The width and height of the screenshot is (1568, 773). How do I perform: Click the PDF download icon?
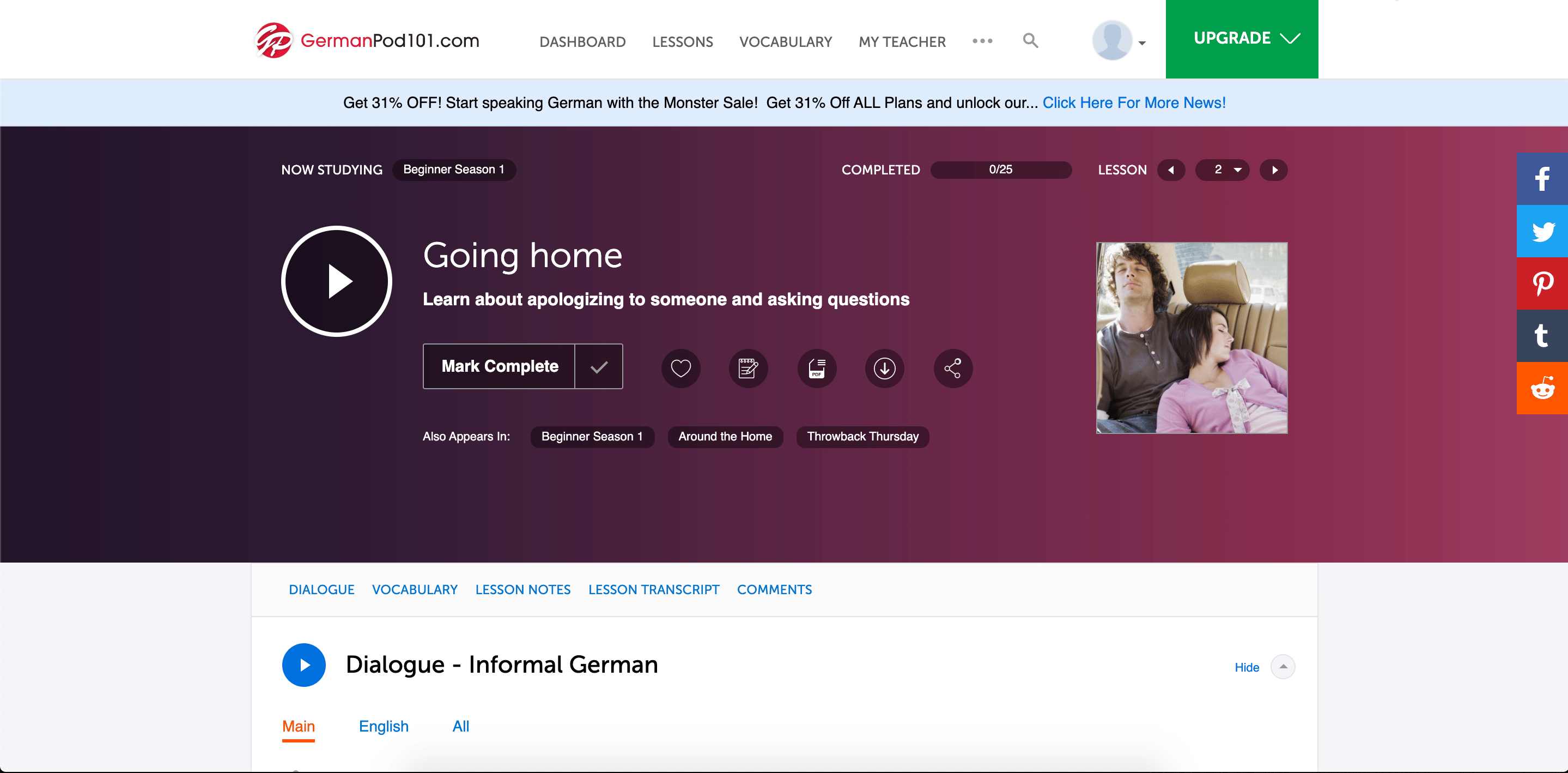click(x=817, y=368)
